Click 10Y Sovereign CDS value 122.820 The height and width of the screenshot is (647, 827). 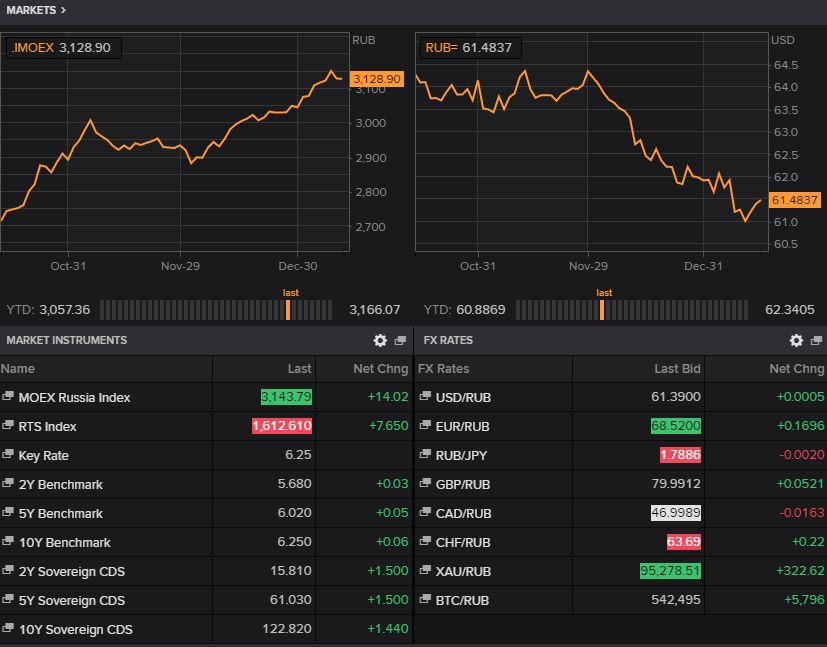[x=287, y=629]
